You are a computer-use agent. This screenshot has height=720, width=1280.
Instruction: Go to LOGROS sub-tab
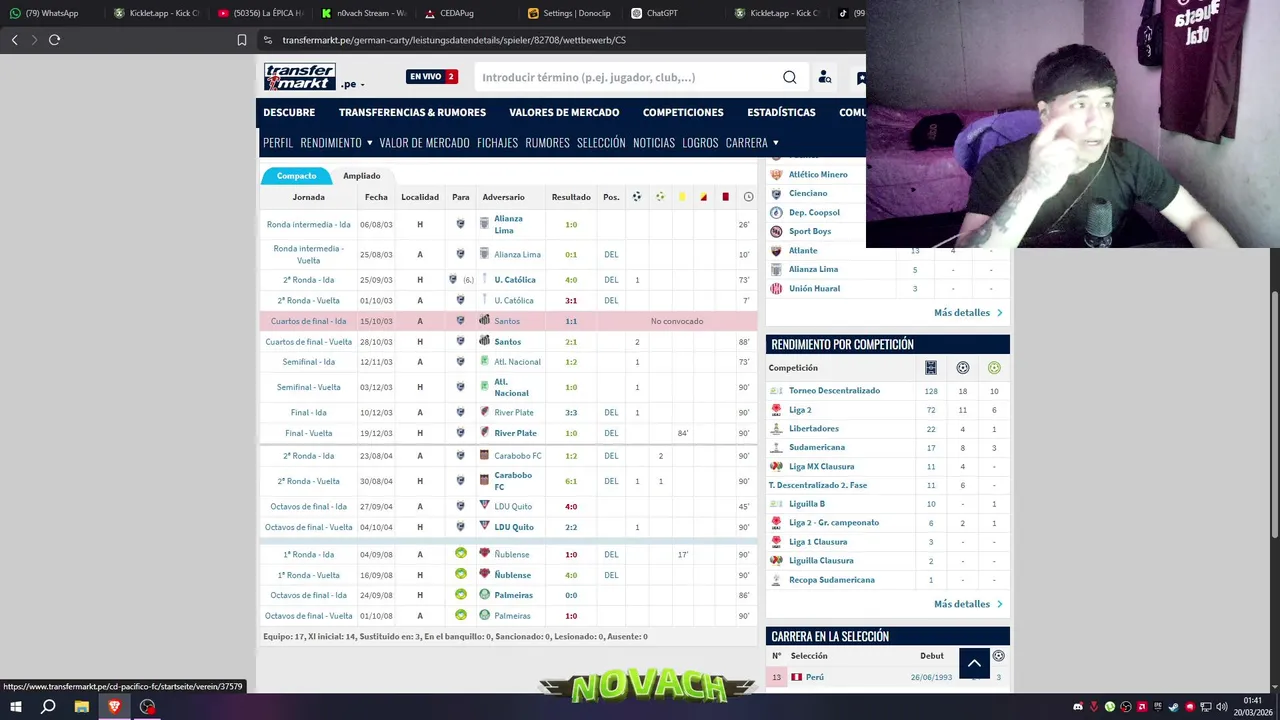(700, 143)
